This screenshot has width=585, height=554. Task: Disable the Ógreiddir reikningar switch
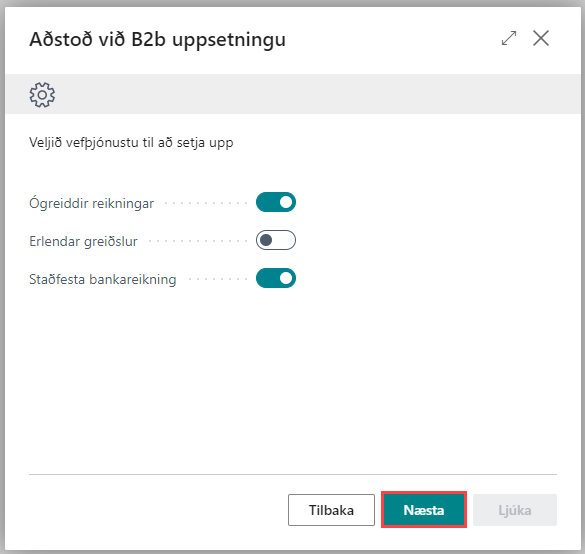[x=276, y=202]
